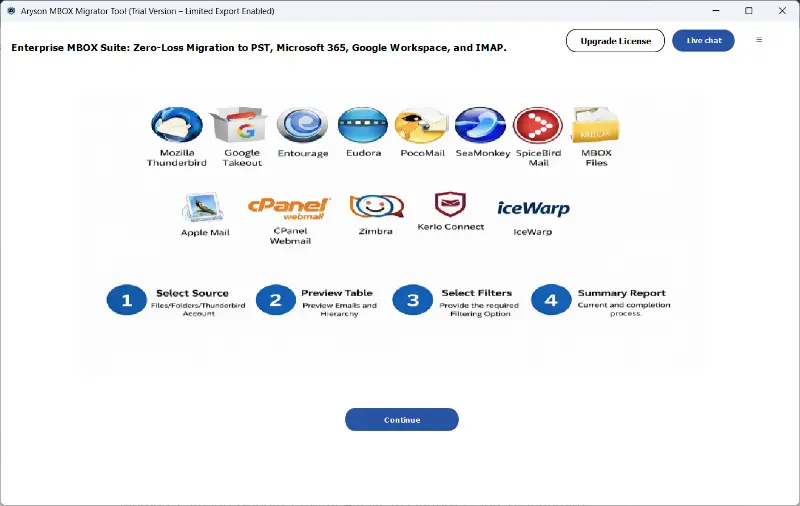
Task: Minimize the Aryson MBOX Migrator window
Action: (716, 11)
